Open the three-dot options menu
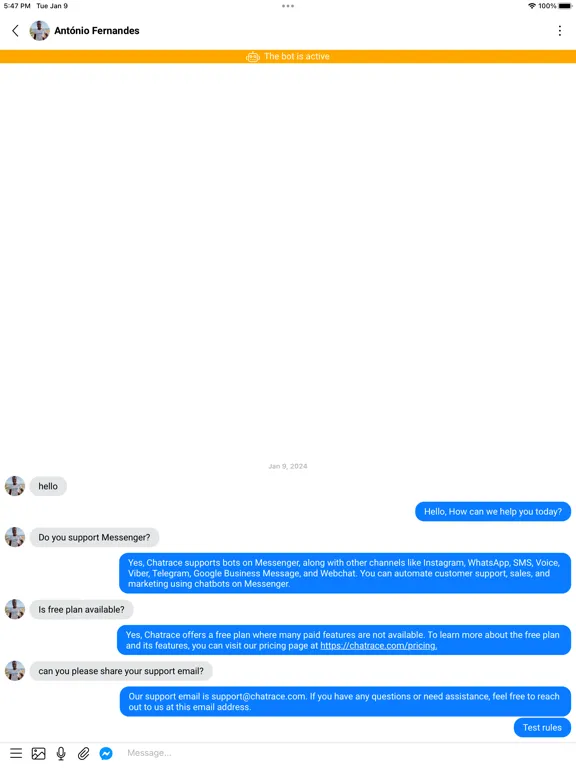 point(560,31)
